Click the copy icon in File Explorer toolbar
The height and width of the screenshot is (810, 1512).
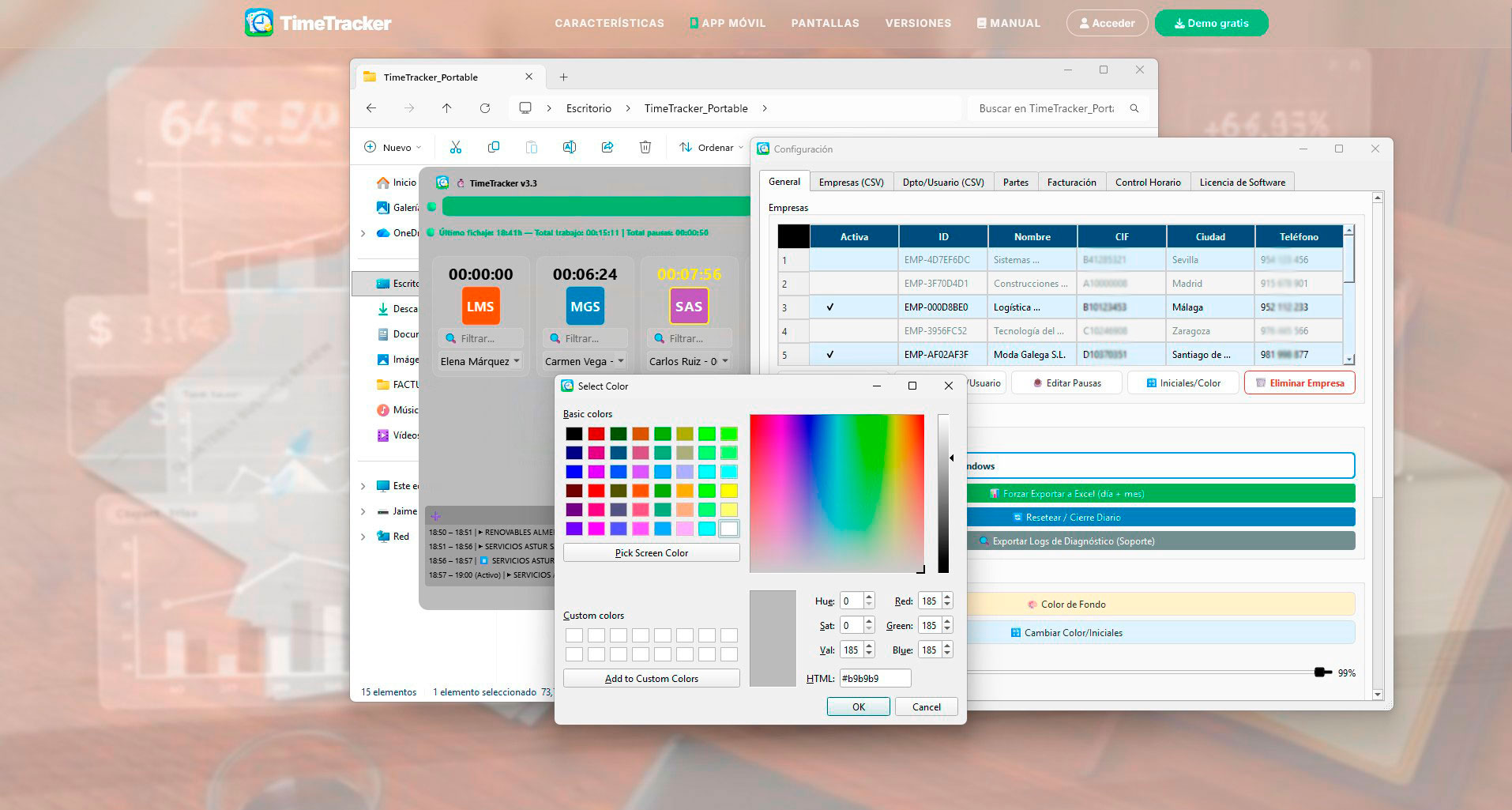(x=494, y=147)
